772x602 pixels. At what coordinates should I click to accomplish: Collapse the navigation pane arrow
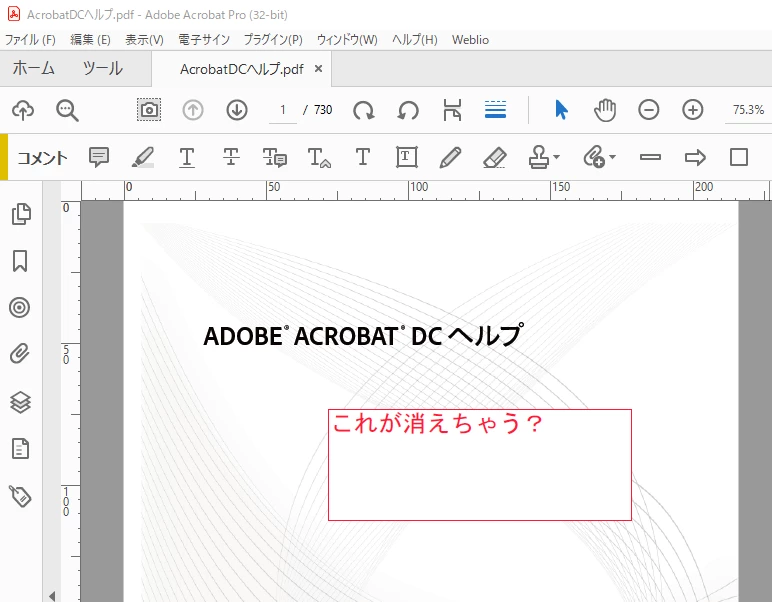[x=52, y=596]
